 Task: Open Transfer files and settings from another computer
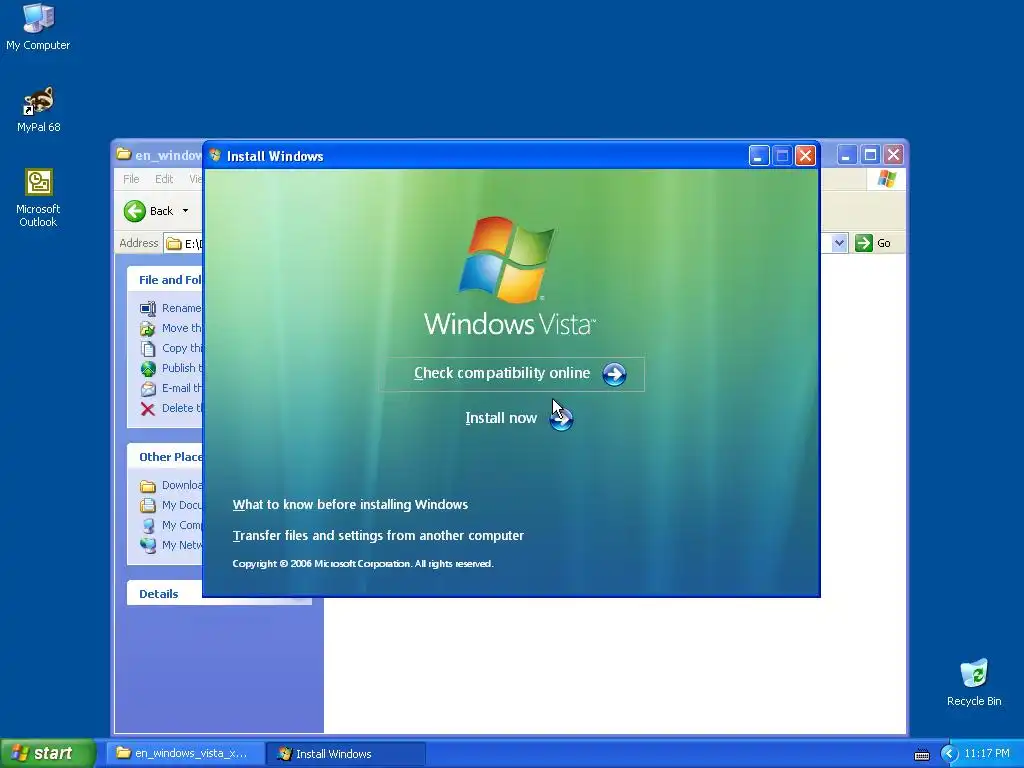[x=378, y=536]
